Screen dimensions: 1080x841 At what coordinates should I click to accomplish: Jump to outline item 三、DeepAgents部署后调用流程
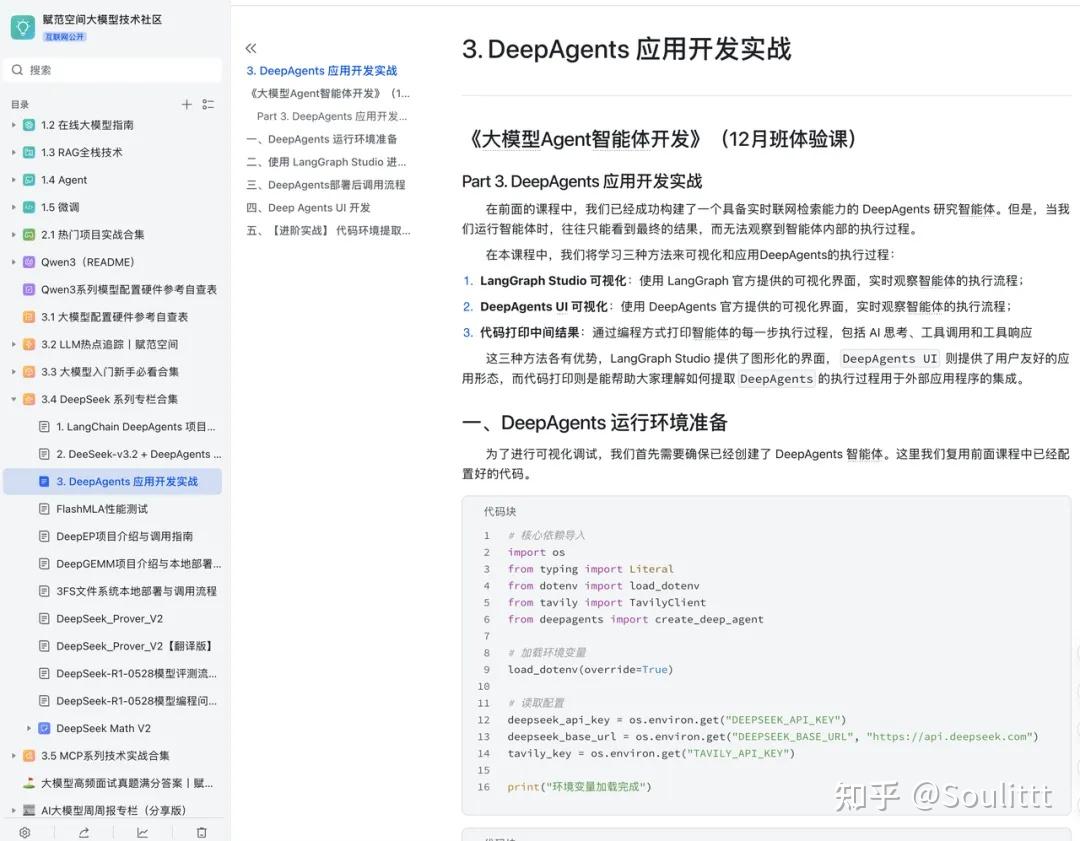pyautogui.click(x=326, y=185)
